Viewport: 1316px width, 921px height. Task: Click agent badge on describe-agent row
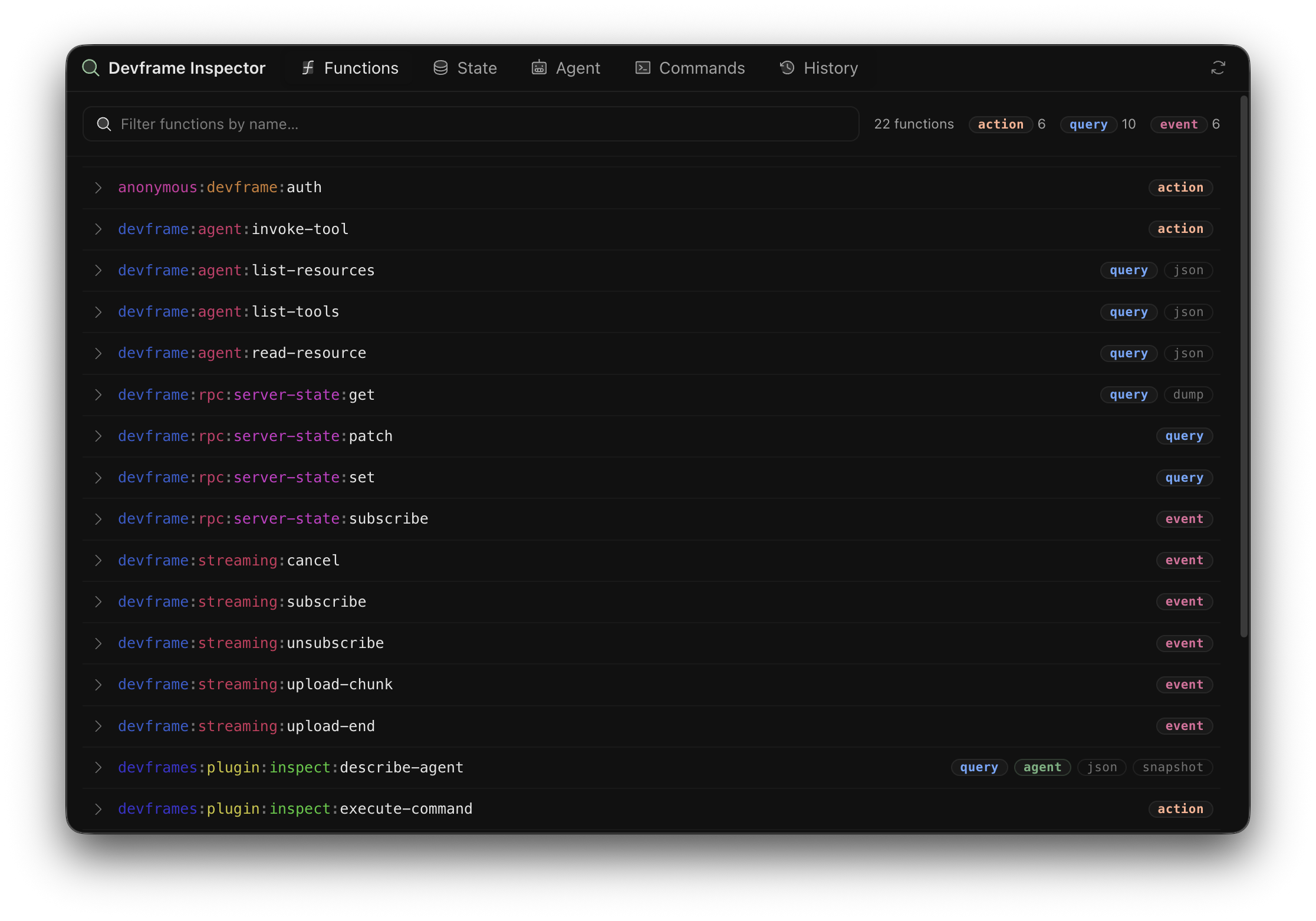point(1042,767)
